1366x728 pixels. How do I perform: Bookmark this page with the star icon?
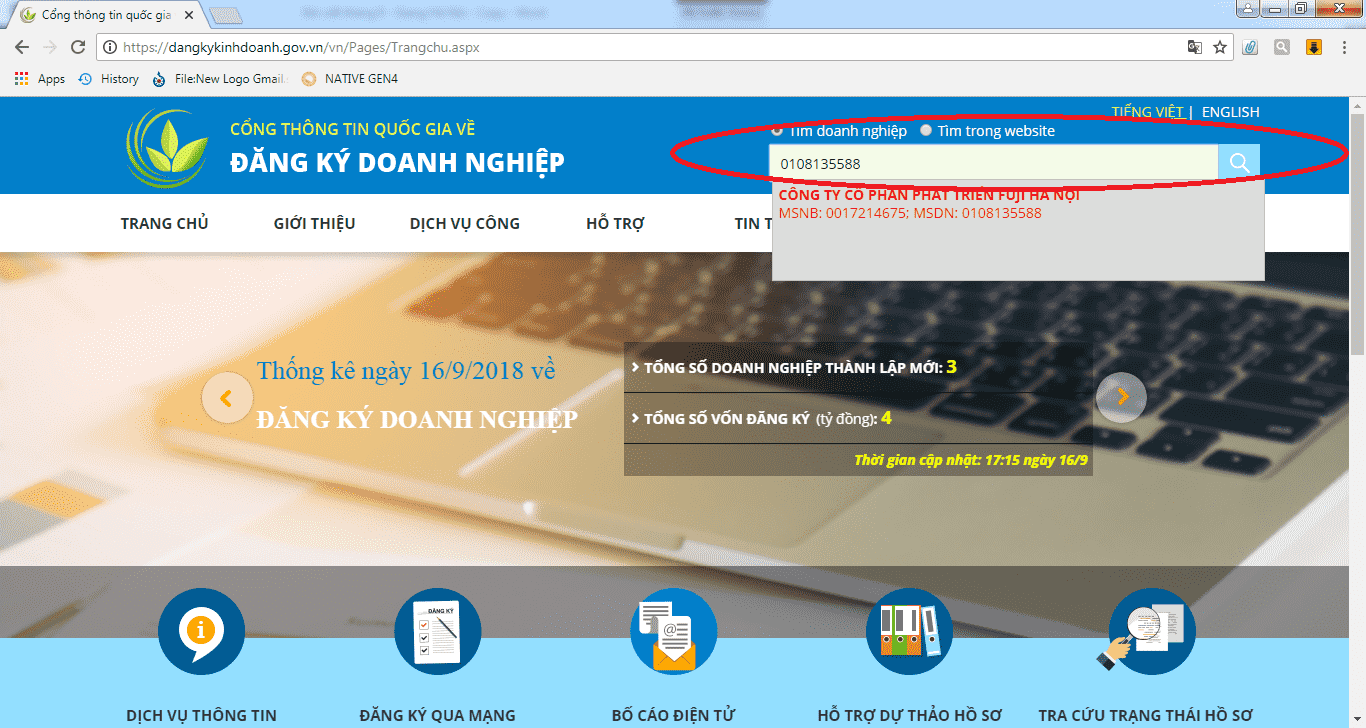[1220, 47]
